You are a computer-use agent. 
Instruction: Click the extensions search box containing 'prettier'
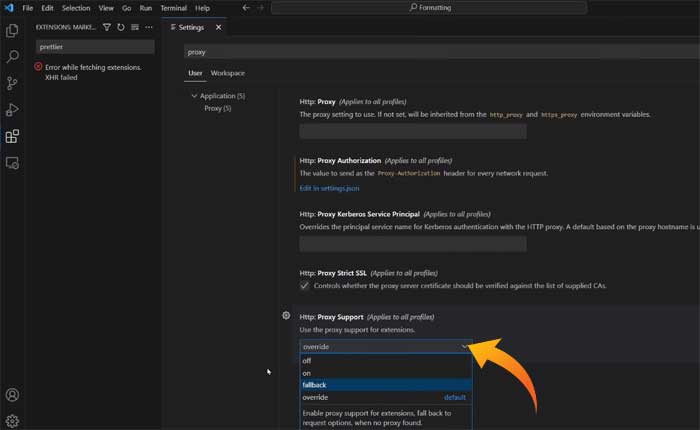point(95,46)
